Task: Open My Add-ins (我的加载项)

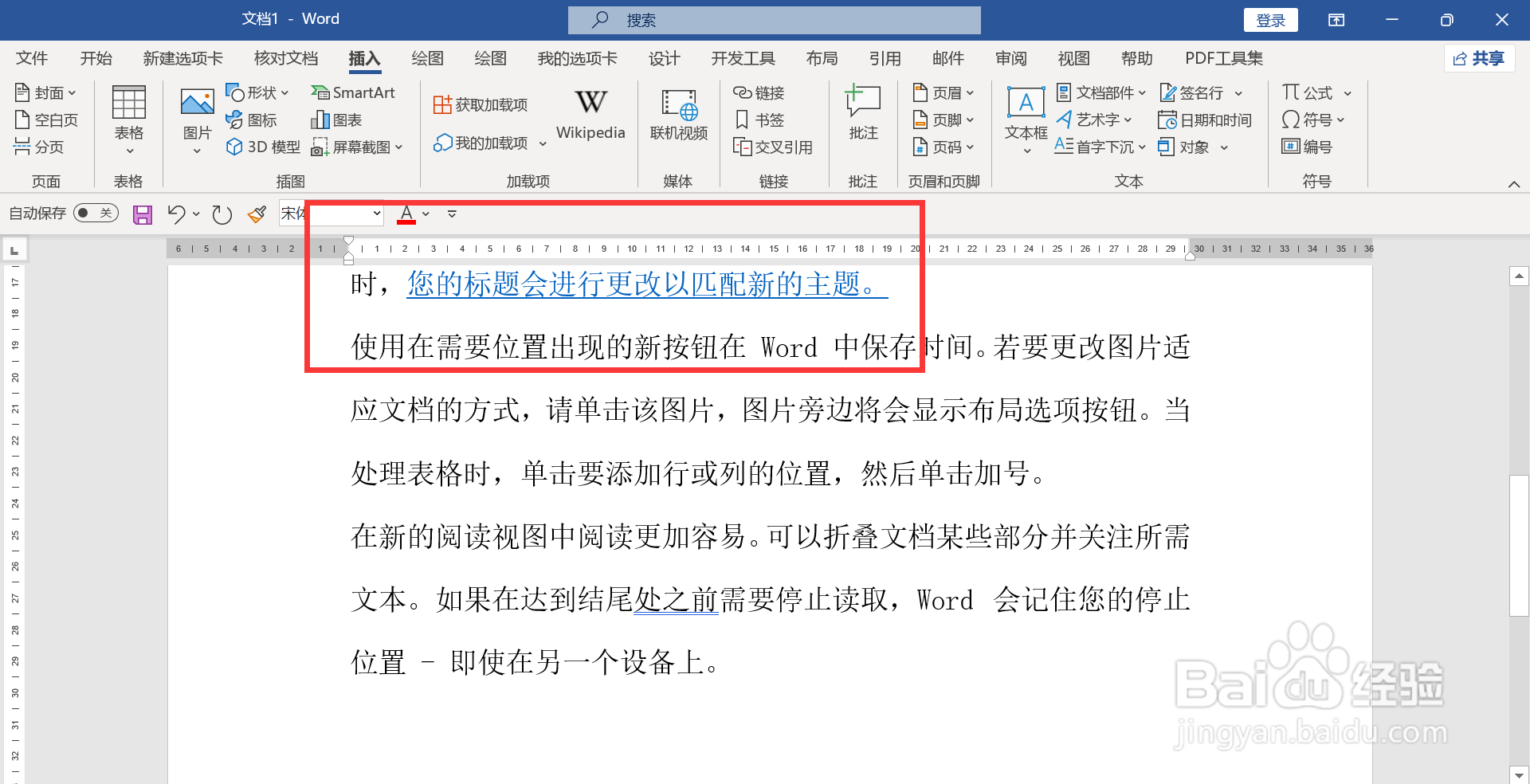Action: click(x=489, y=143)
